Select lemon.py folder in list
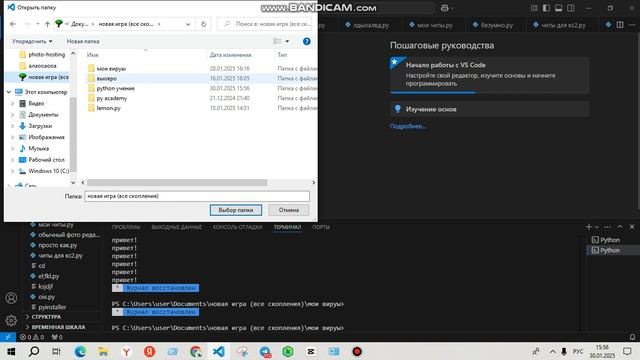Screen dimensions: 640x360 (x=109, y=108)
